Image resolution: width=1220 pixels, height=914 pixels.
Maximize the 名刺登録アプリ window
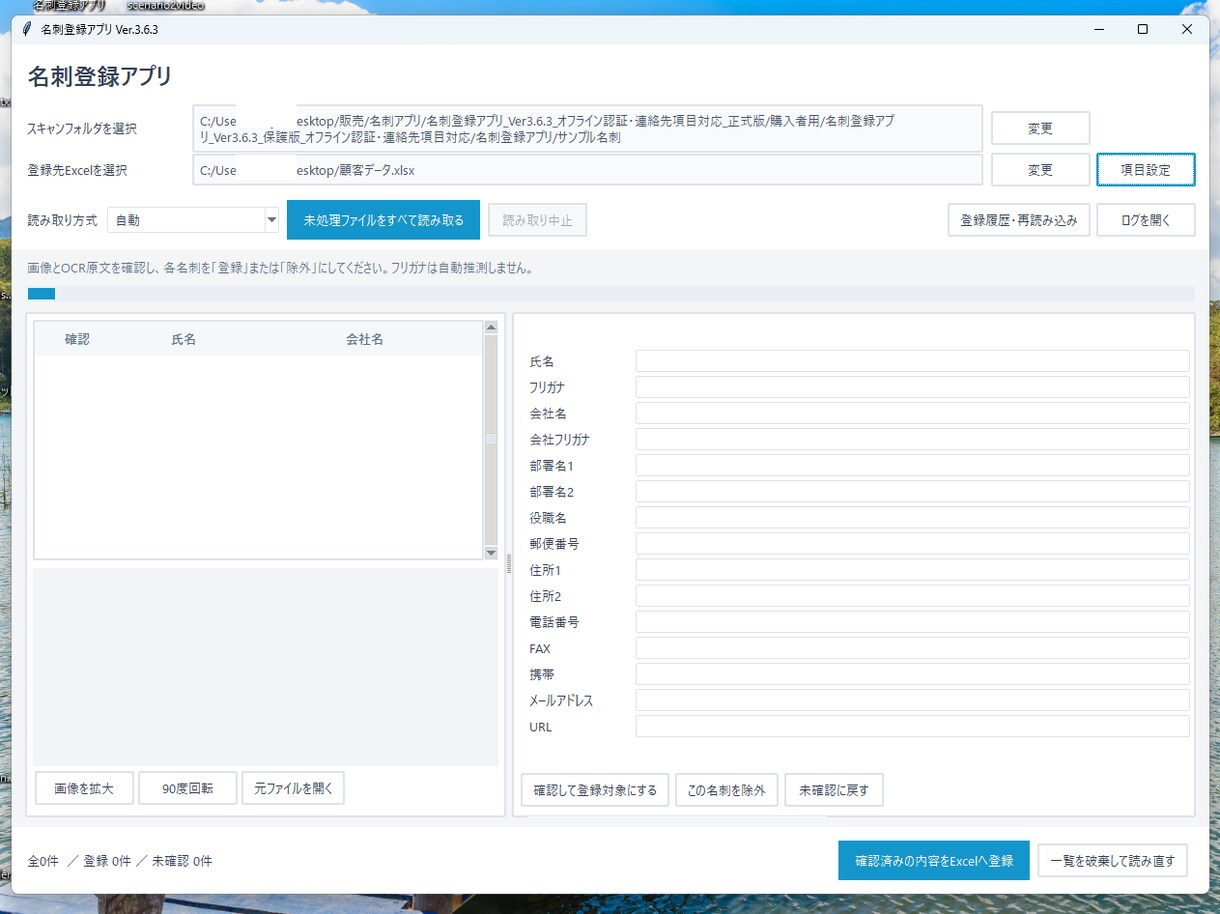tap(1142, 29)
